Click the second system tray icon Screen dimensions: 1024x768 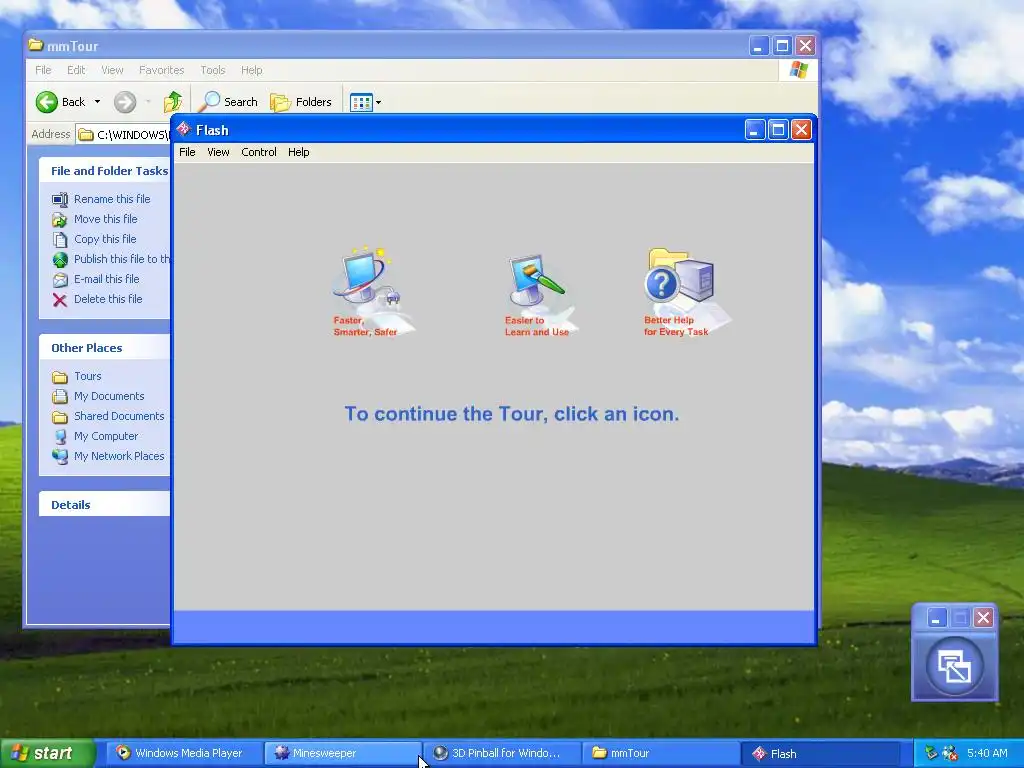pos(950,753)
